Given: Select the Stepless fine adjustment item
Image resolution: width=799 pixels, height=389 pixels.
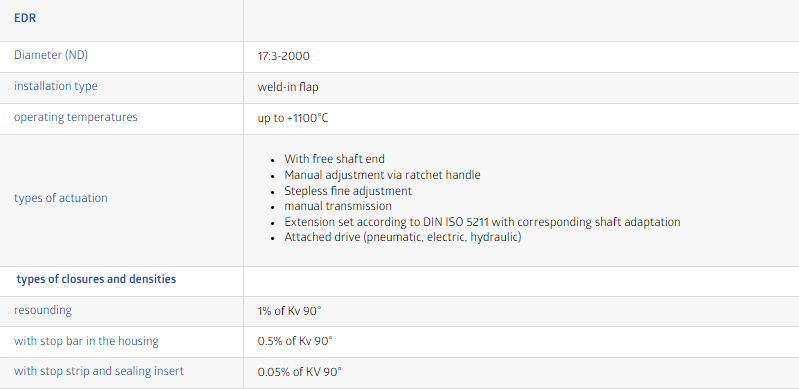Looking at the screenshot, I should pos(348,191).
